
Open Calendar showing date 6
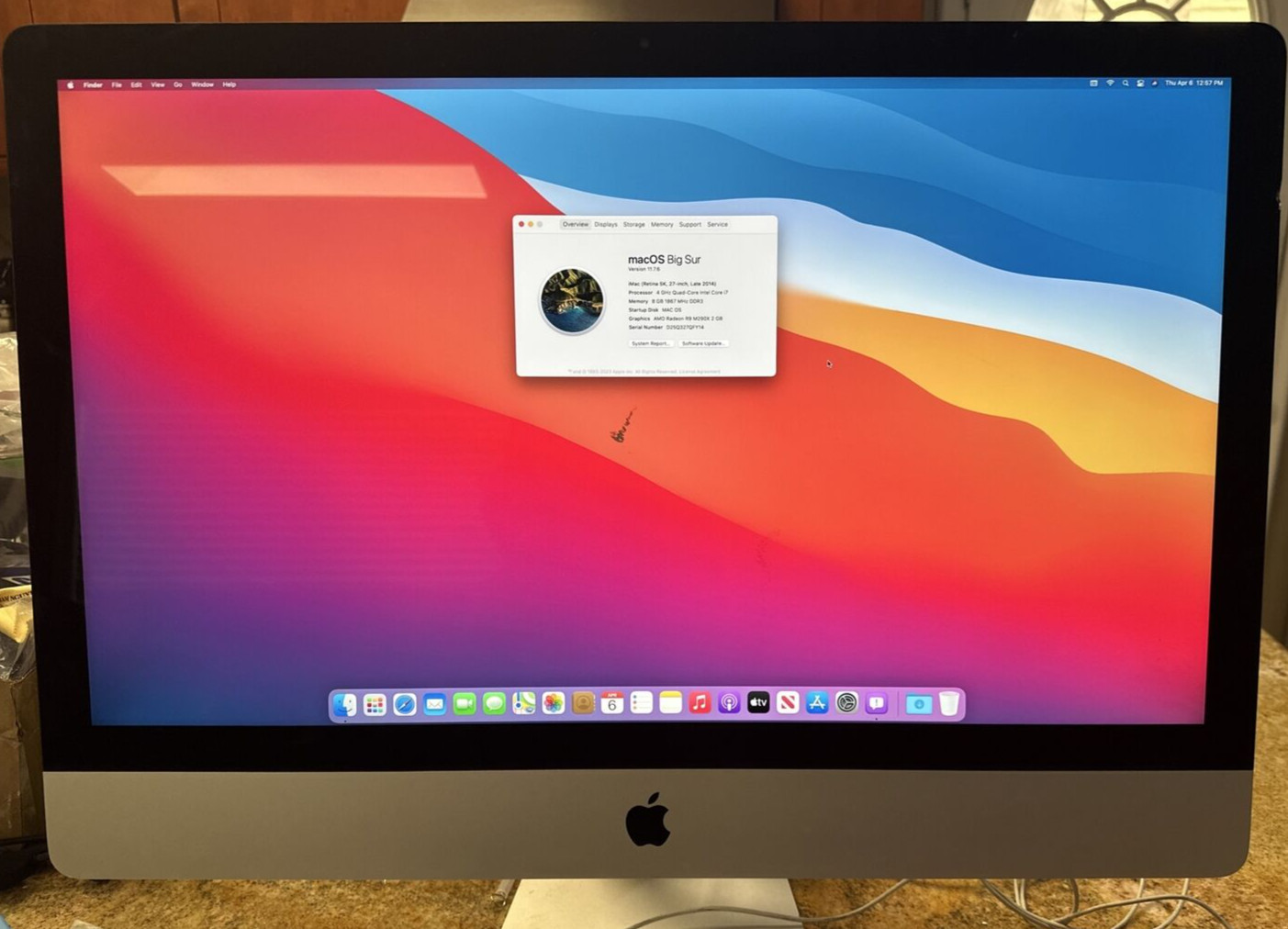click(x=611, y=703)
